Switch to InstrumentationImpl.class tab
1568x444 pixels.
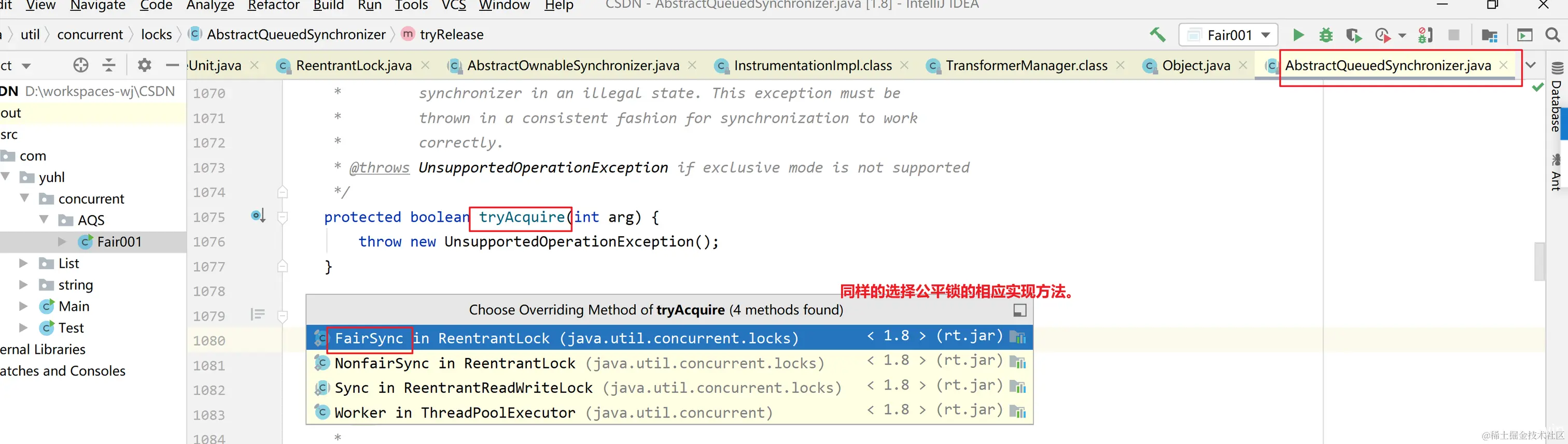click(x=812, y=65)
